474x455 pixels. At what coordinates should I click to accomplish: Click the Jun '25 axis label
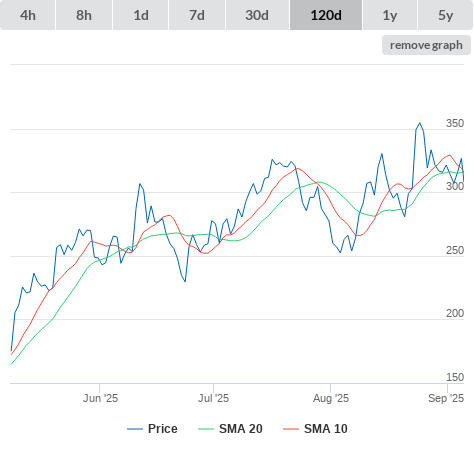tap(100, 398)
